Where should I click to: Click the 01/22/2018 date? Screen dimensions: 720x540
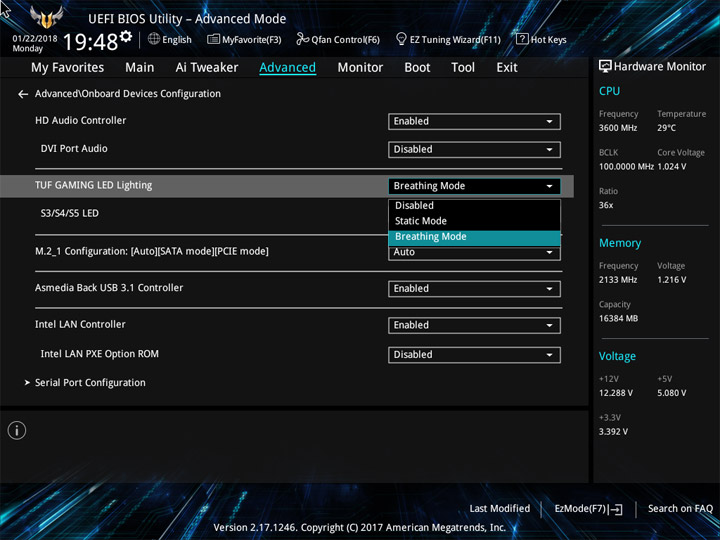pyautogui.click(x=35, y=39)
